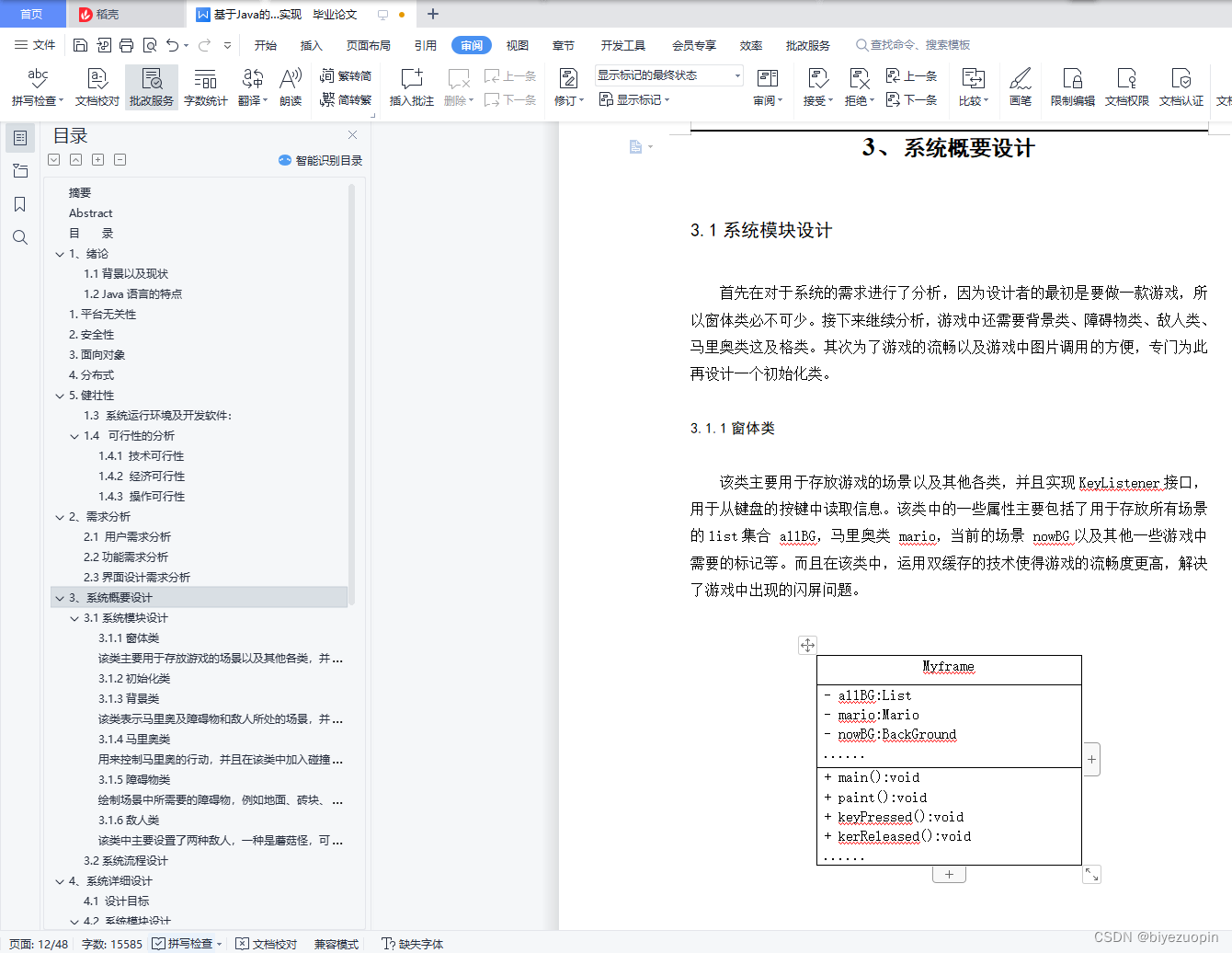The height and width of the screenshot is (953, 1232).
Task: Switch to the 章节 ribbon tab
Action: click(x=564, y=45)
